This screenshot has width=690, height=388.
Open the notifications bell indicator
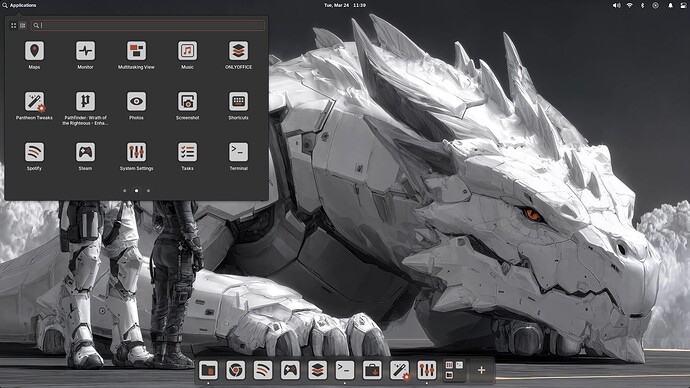pyautogui.click(x=671, y=5)
